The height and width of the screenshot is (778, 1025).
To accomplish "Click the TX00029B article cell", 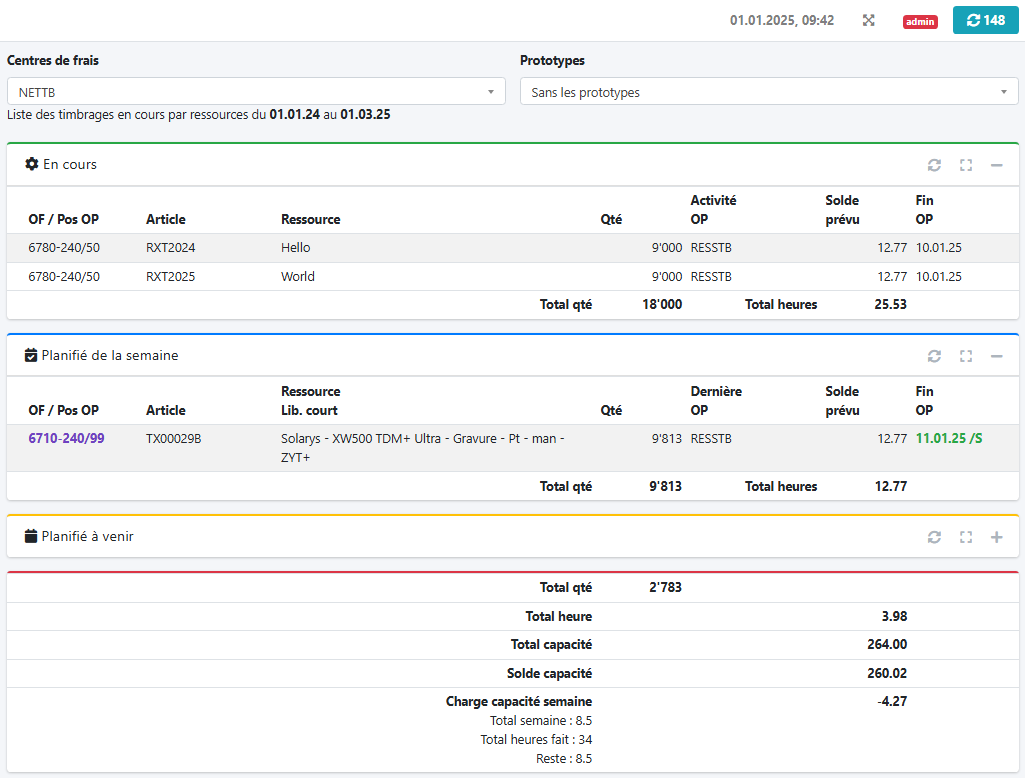I will (173, 439).
